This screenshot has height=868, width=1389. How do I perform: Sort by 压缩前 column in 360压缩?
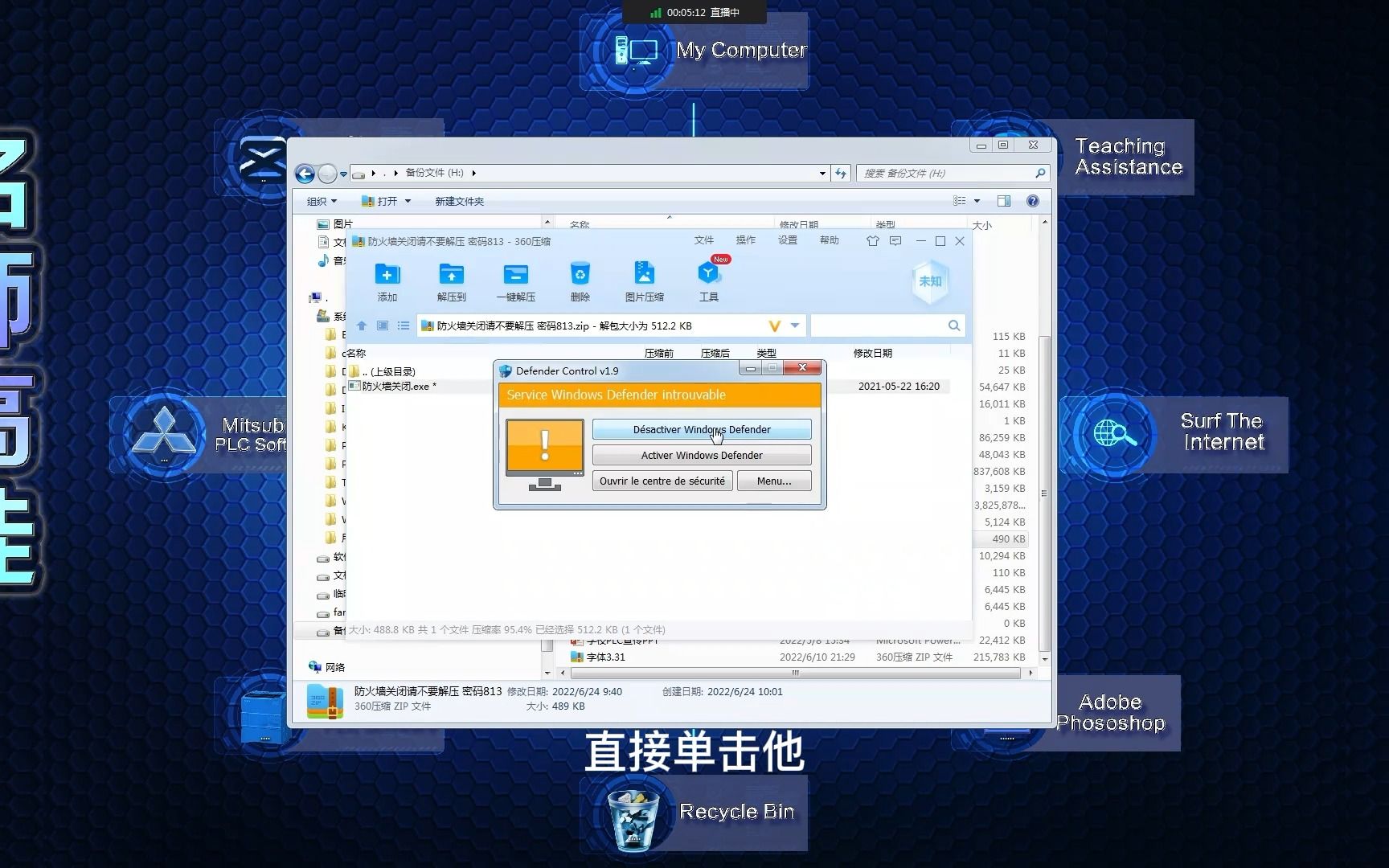point(659,353)
